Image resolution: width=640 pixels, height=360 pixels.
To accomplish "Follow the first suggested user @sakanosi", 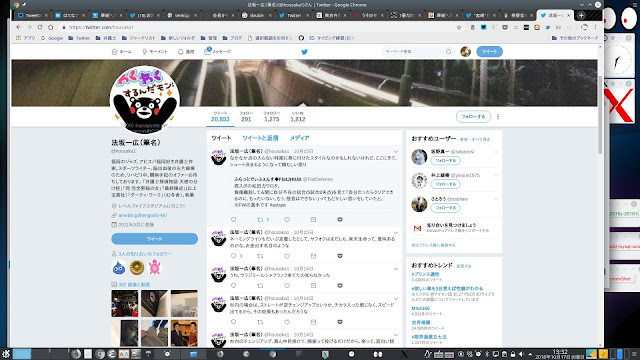I will (445, 160).
